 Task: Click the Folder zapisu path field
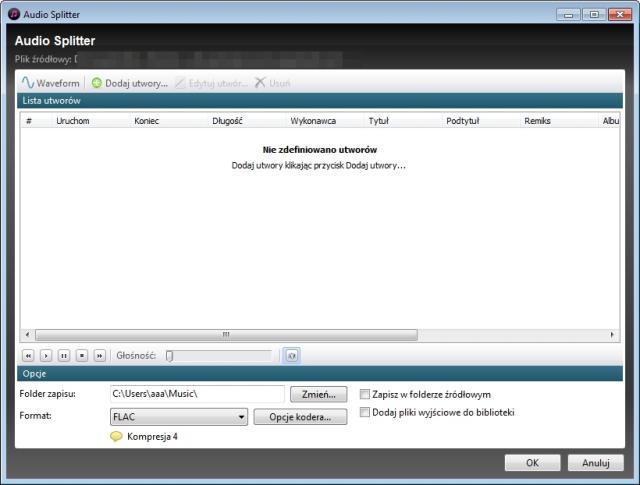[197, 394]
